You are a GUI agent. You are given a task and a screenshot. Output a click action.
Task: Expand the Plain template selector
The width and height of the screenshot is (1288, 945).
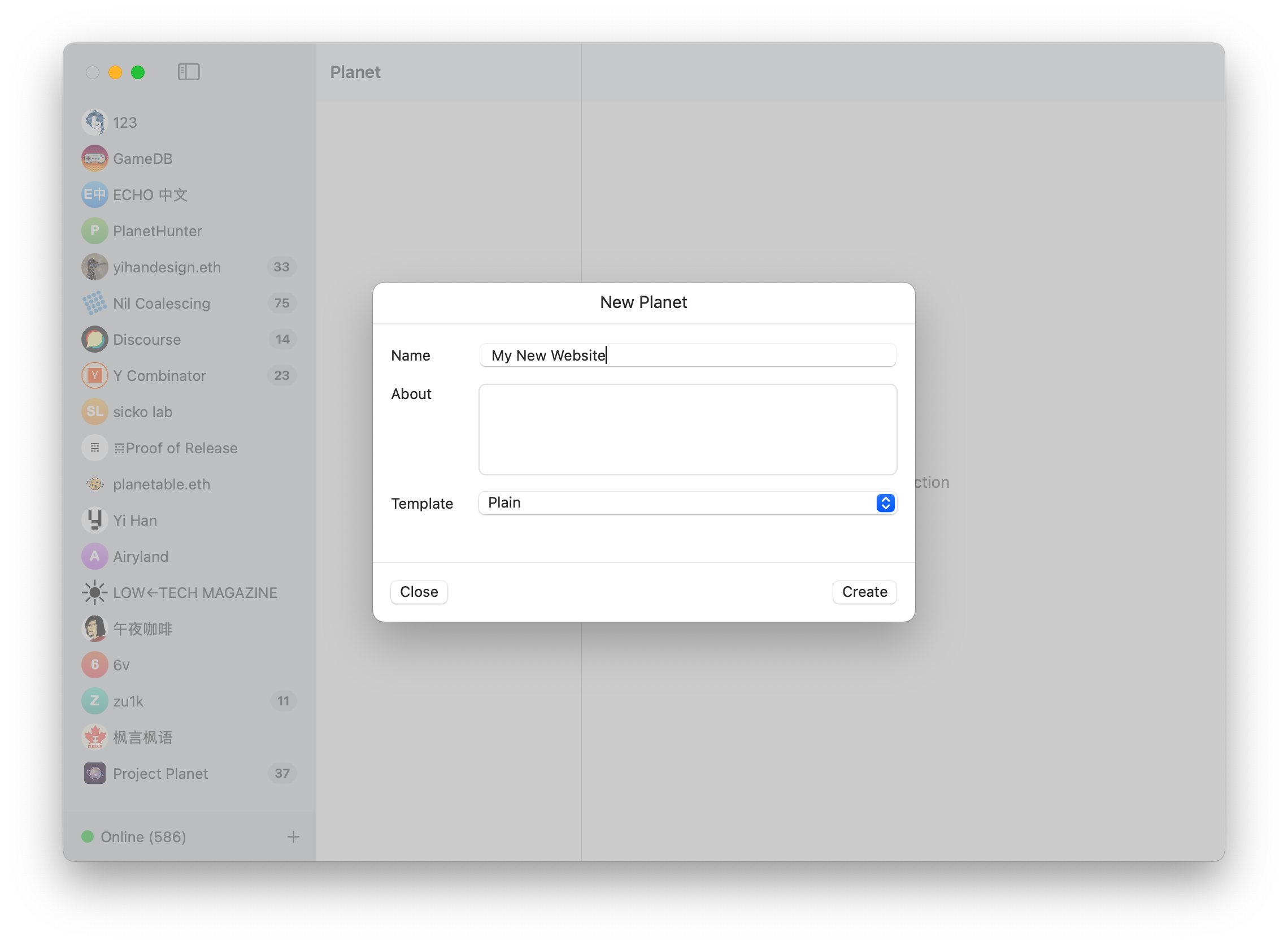(x=884, y=503)
